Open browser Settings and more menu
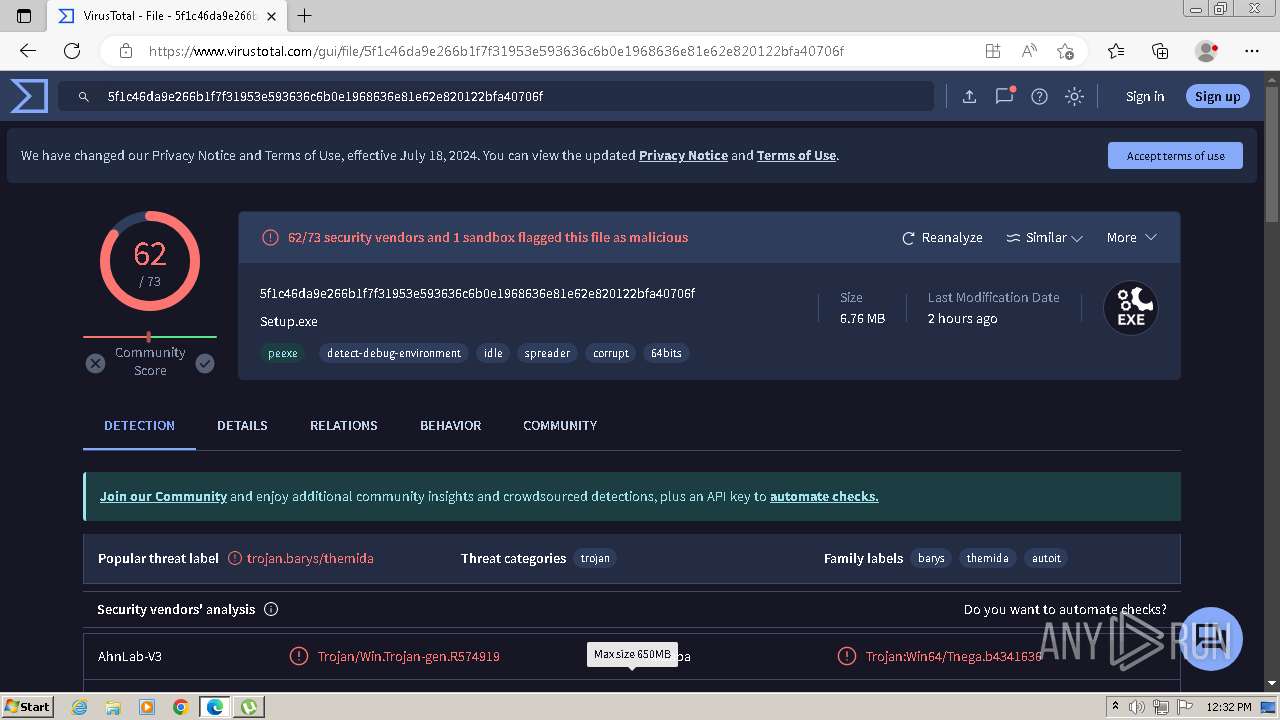Viewport: 1280px width, 720px height. coord(1252,51)
